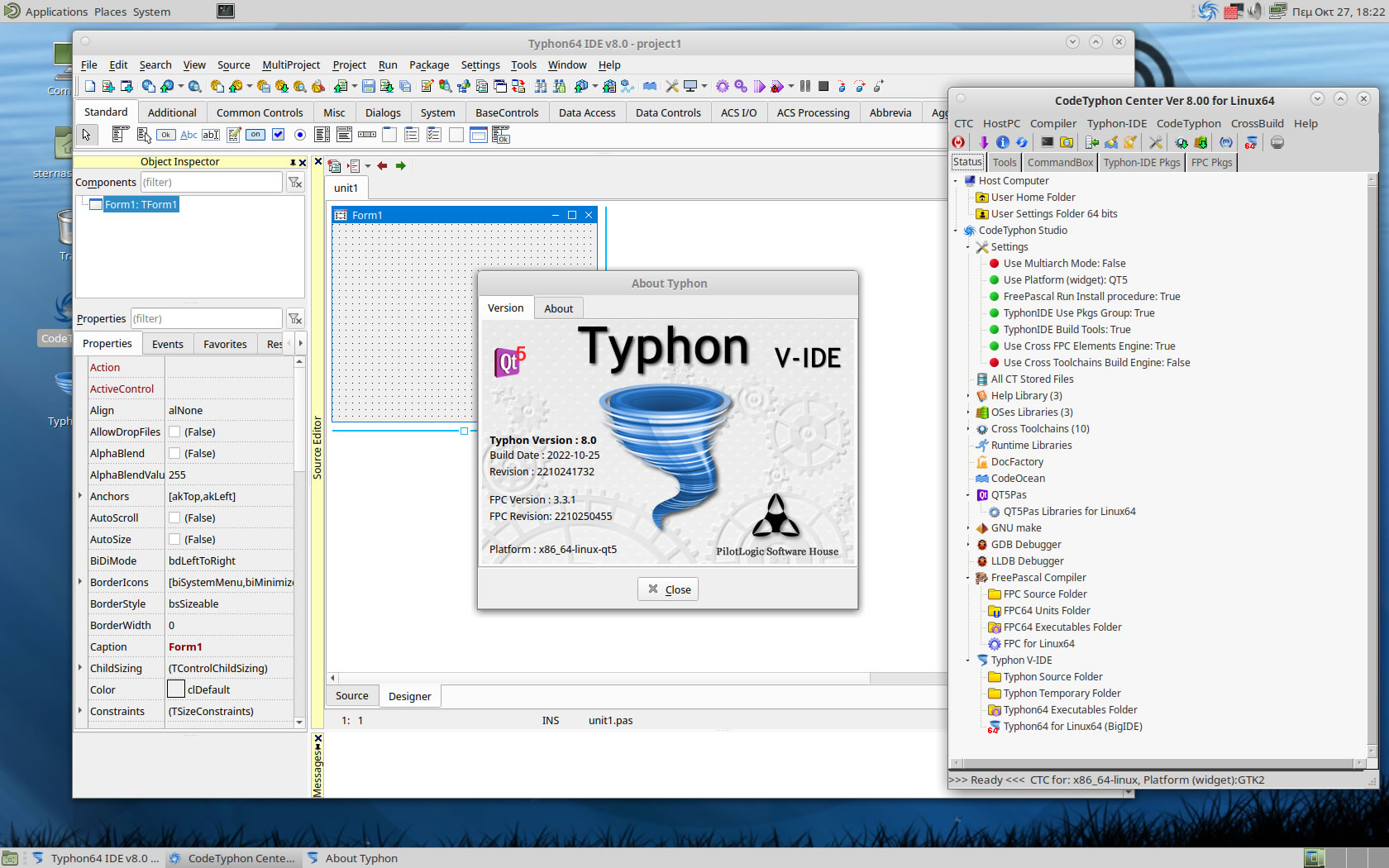Click the purple Run arrow in IDE toolbar
The image size is (1389, 868).
758,86
